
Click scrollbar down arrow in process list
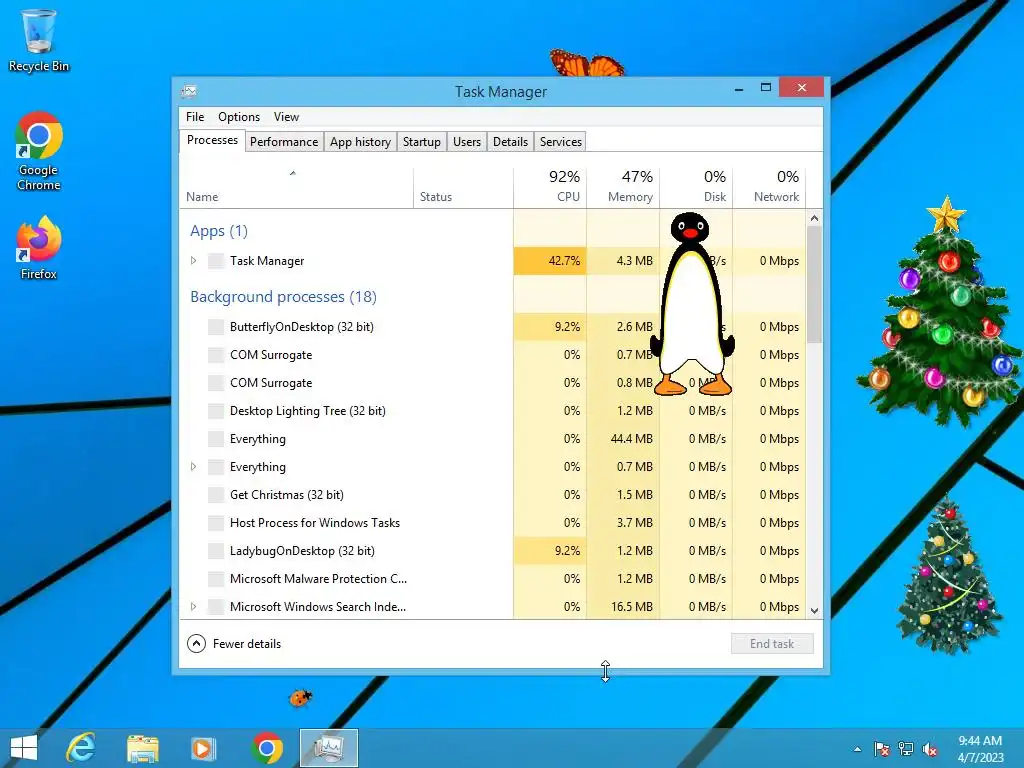(814, 611)
